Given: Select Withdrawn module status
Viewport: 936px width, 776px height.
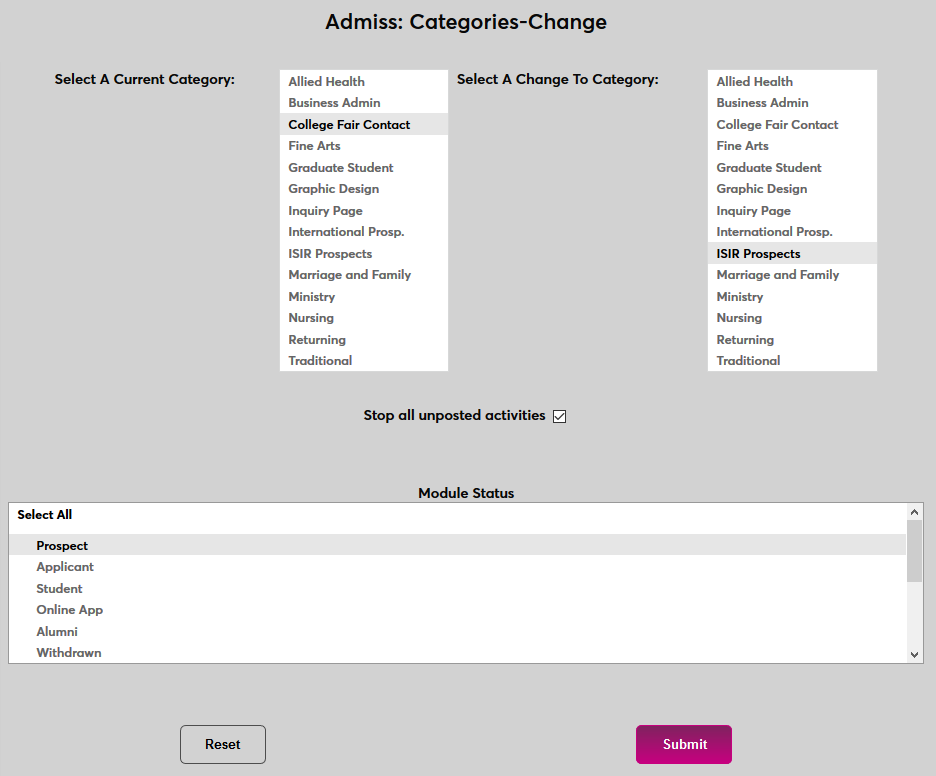Looking at the screenshot, I should tap(69, 653).
